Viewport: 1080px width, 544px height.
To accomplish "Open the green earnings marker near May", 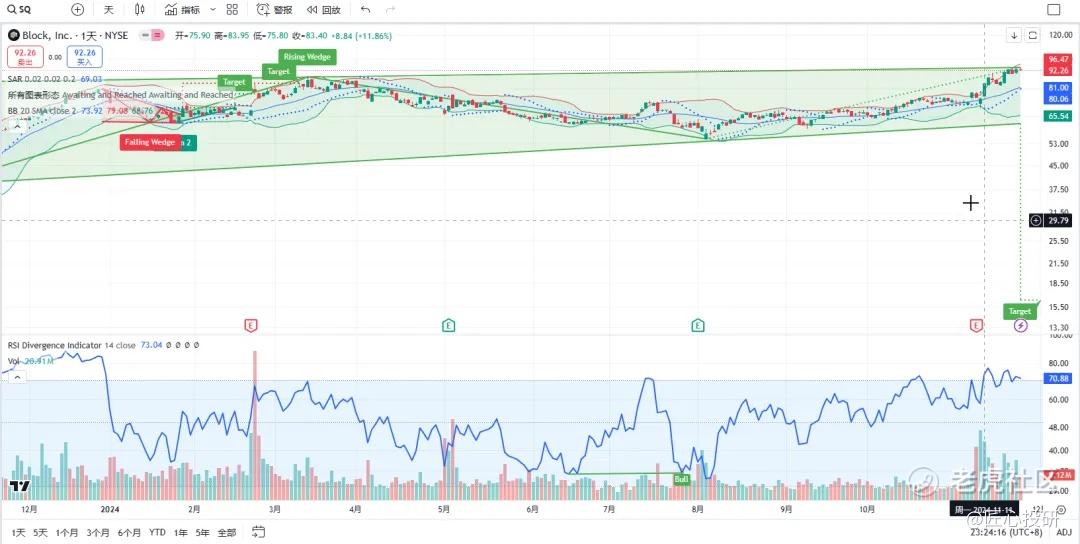I will coord(448,325).
